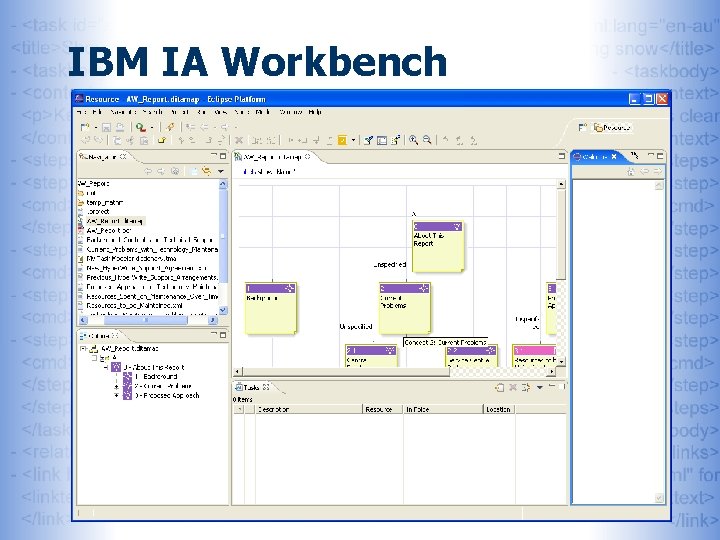The height and width of the screenshot is (540, 720).
Task: Click the Navigator scroll down arrow
Action: coord(223,310)
